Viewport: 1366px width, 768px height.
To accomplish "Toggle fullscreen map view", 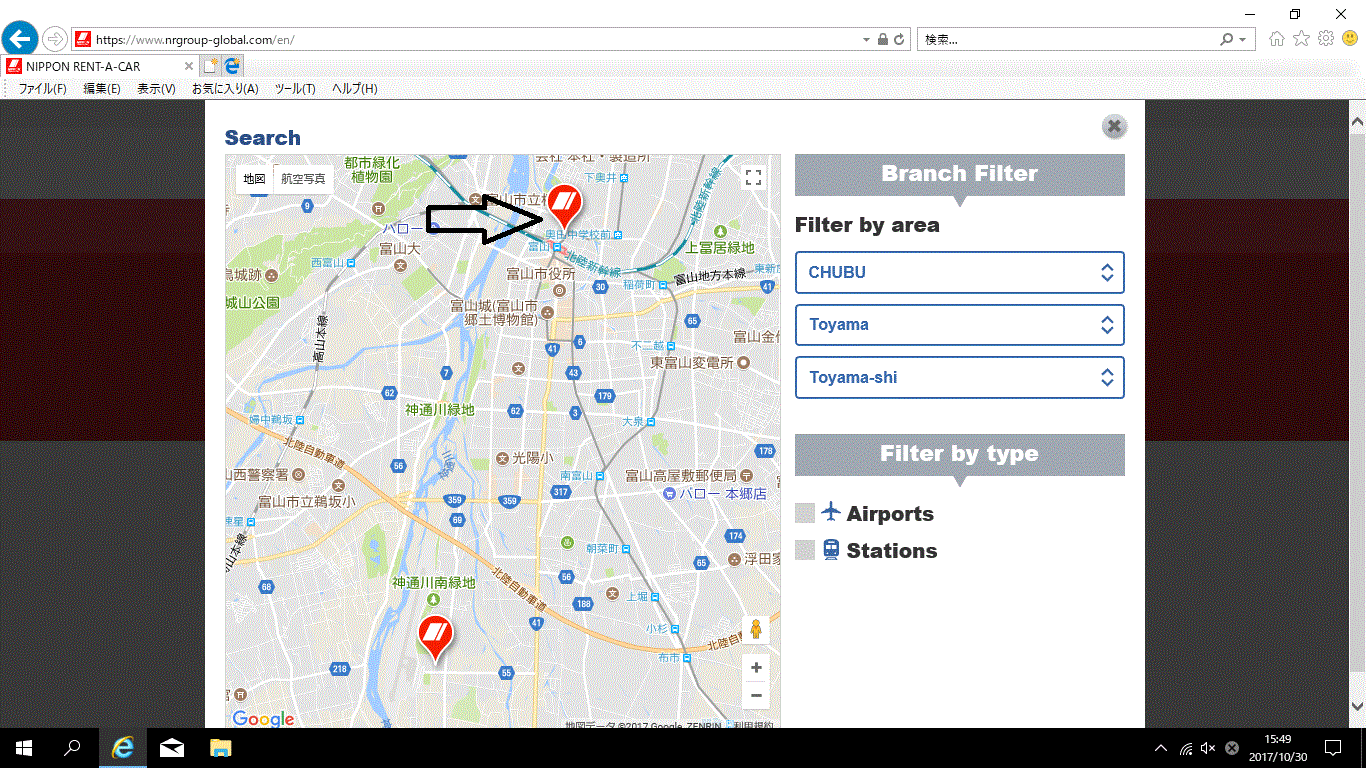I will [x=754, y=178].
